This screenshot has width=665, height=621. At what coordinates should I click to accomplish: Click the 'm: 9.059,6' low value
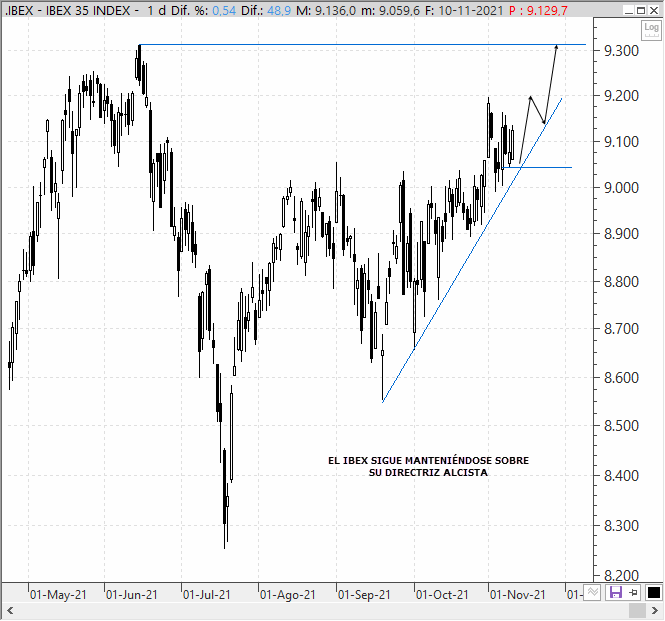391,10
